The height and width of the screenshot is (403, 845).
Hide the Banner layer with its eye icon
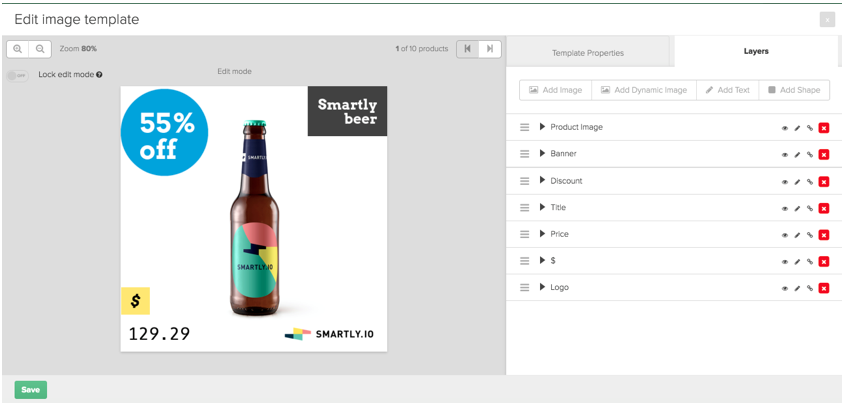785,155
